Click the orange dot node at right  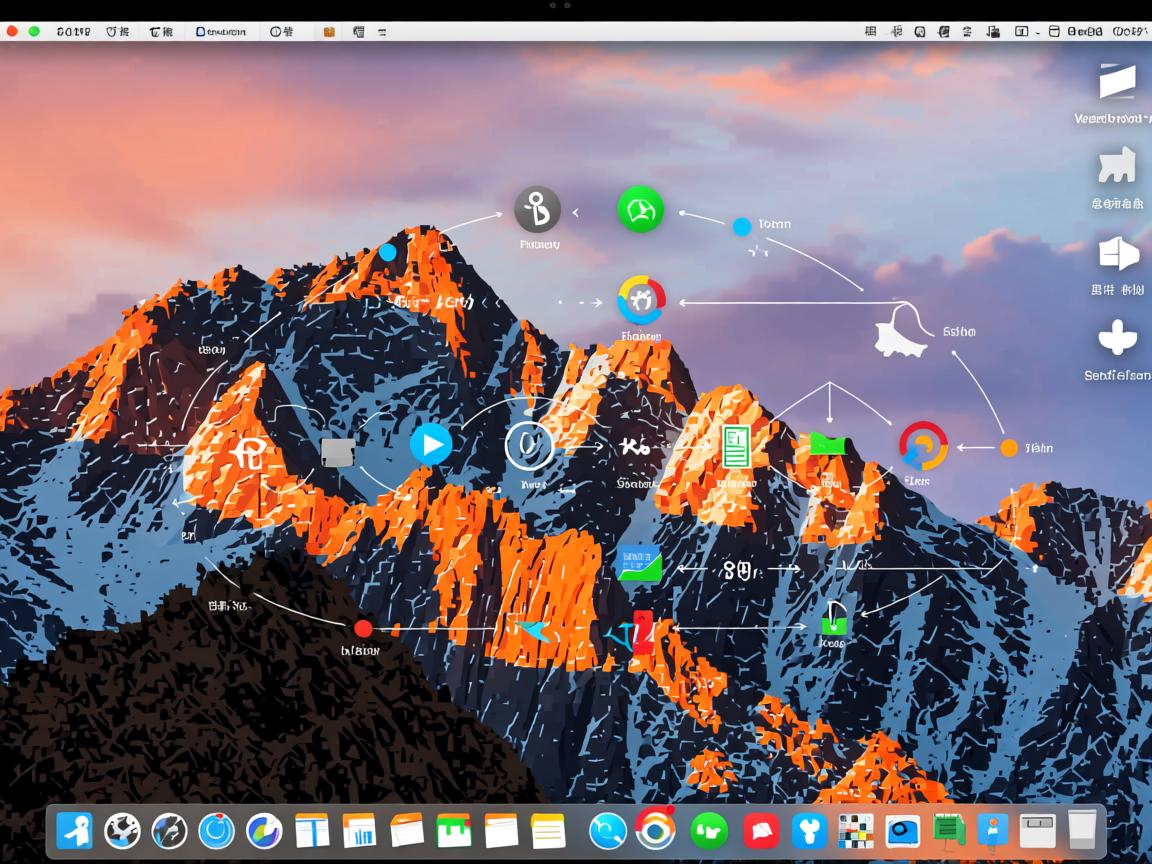point(1009,448)
